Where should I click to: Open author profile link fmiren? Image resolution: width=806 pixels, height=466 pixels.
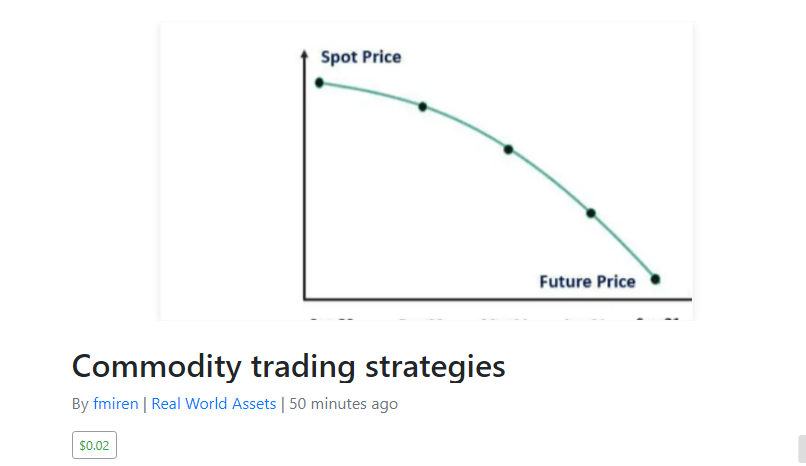[x=116, y=404]
